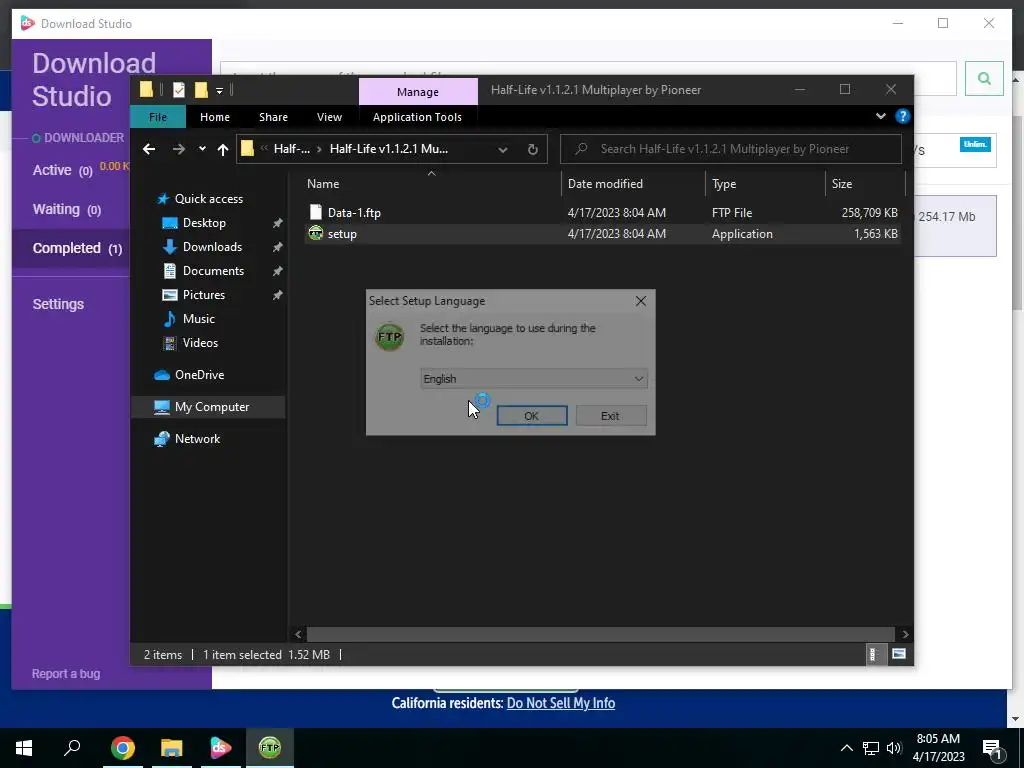The width and height of the screenshot is (1024, 768).
Task: Open the recent locations dropdown arrow
Action: (202, 149)
